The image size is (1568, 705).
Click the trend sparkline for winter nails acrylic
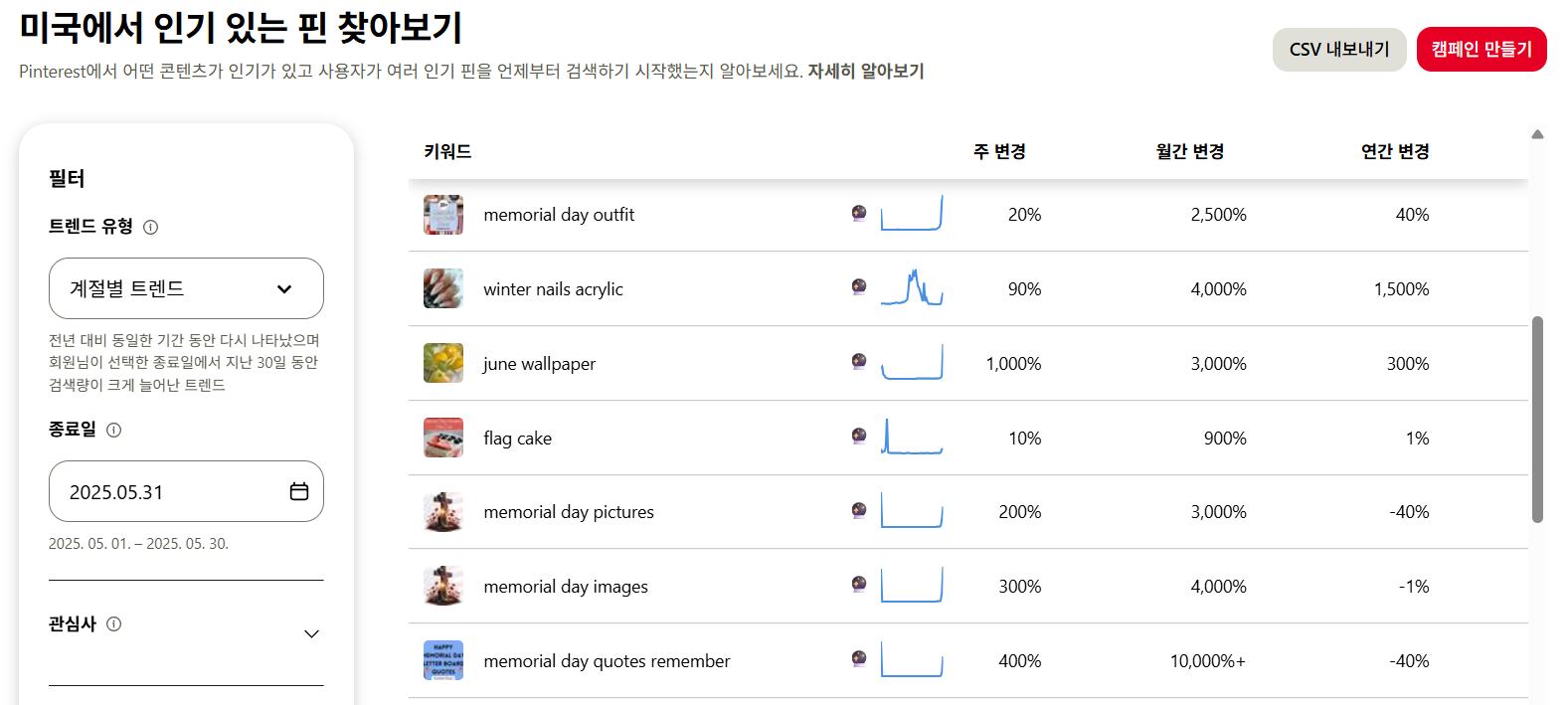click(912, 287)
